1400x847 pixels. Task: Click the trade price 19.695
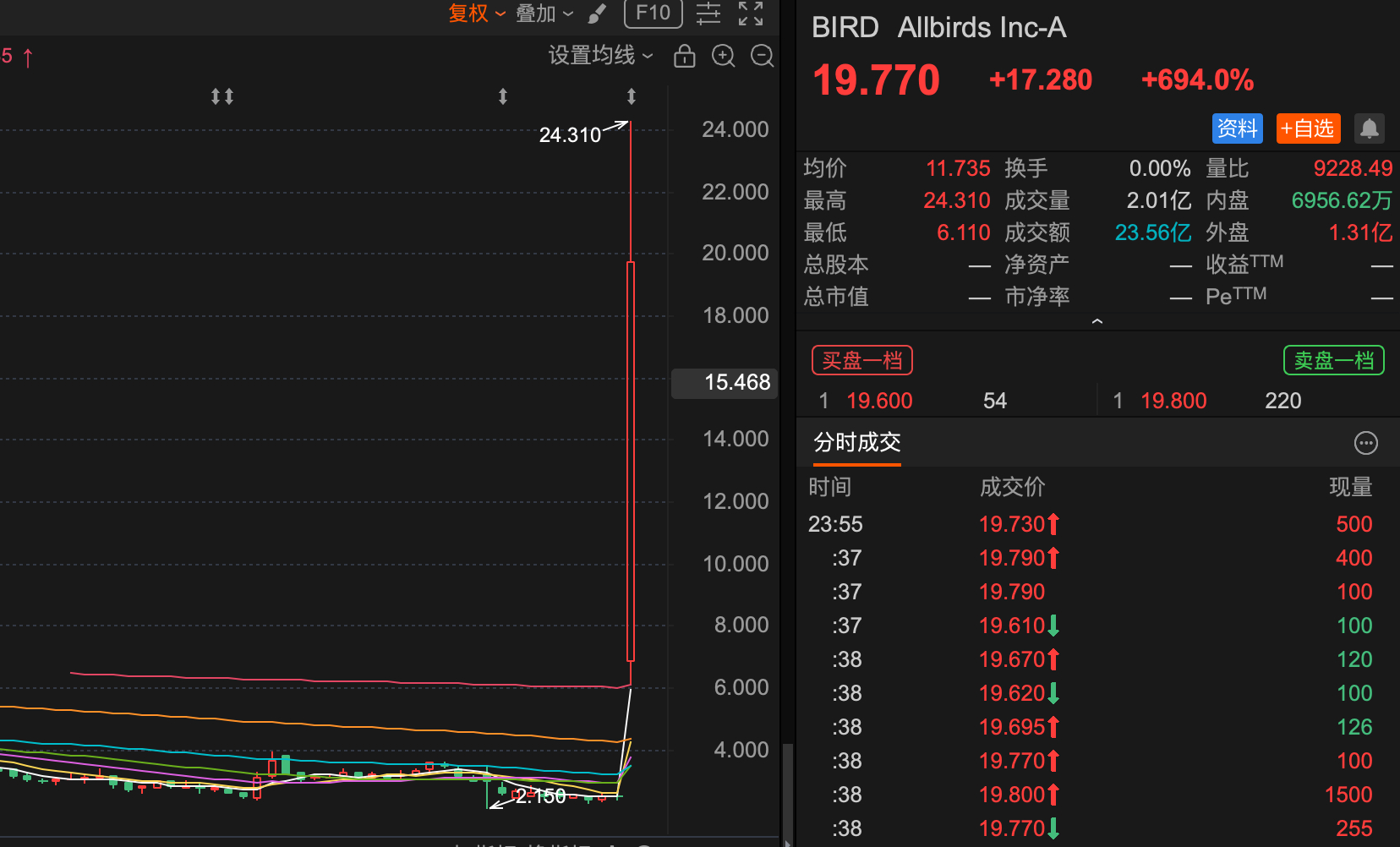tap(1012, 727)
